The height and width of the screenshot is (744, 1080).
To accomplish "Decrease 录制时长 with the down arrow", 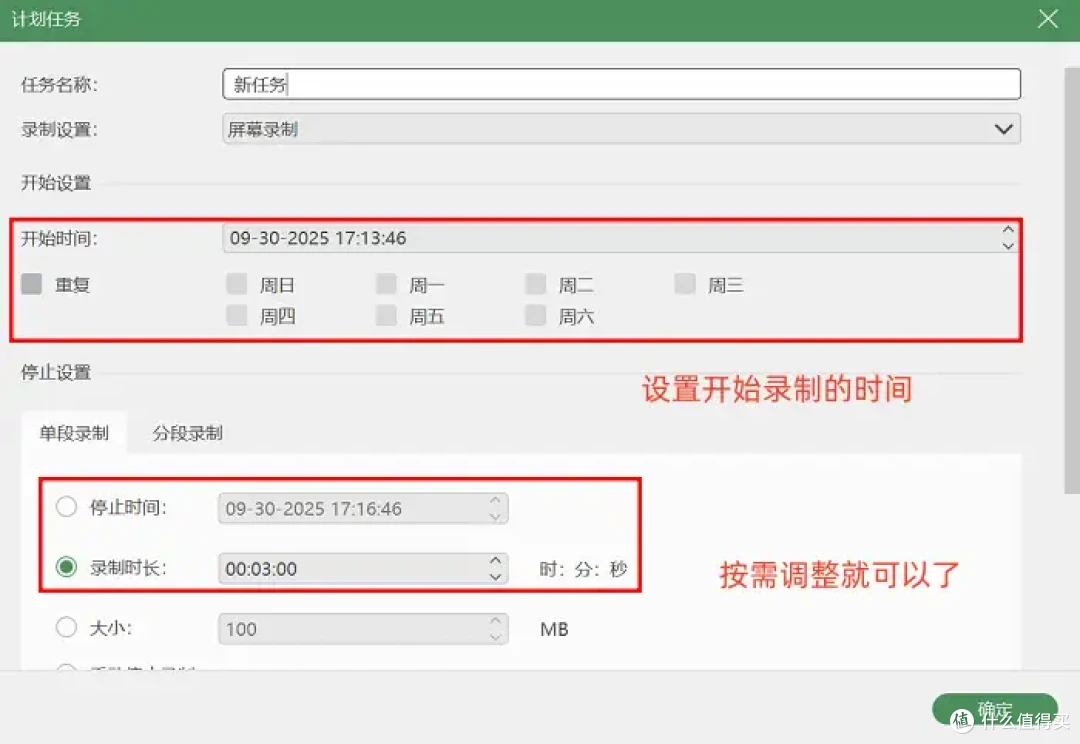I will pos(495,576).
